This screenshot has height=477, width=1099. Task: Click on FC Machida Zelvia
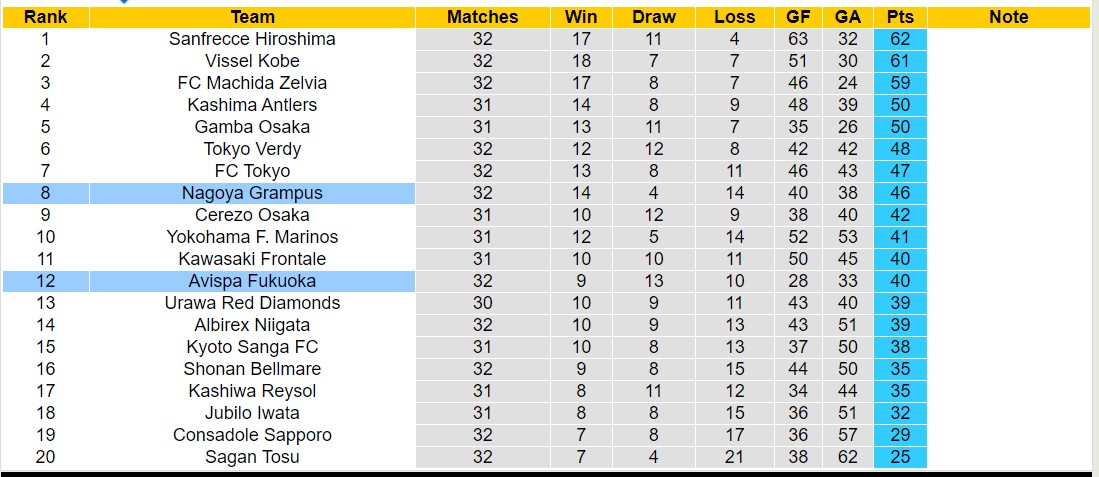252,83
